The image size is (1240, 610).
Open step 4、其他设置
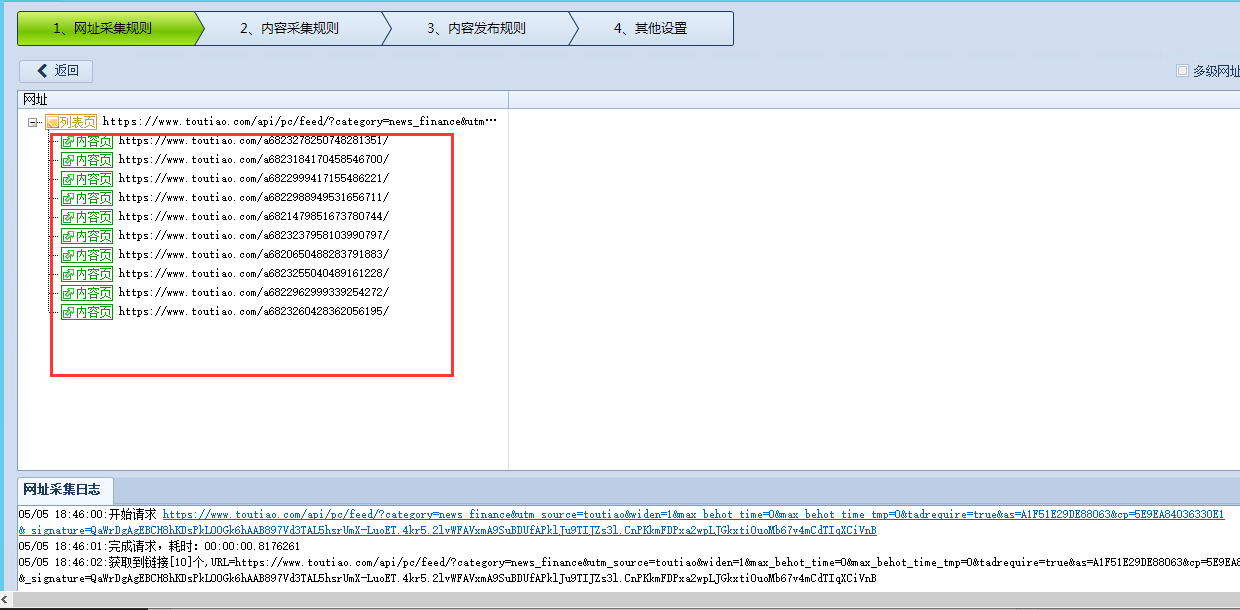(651, 28)
